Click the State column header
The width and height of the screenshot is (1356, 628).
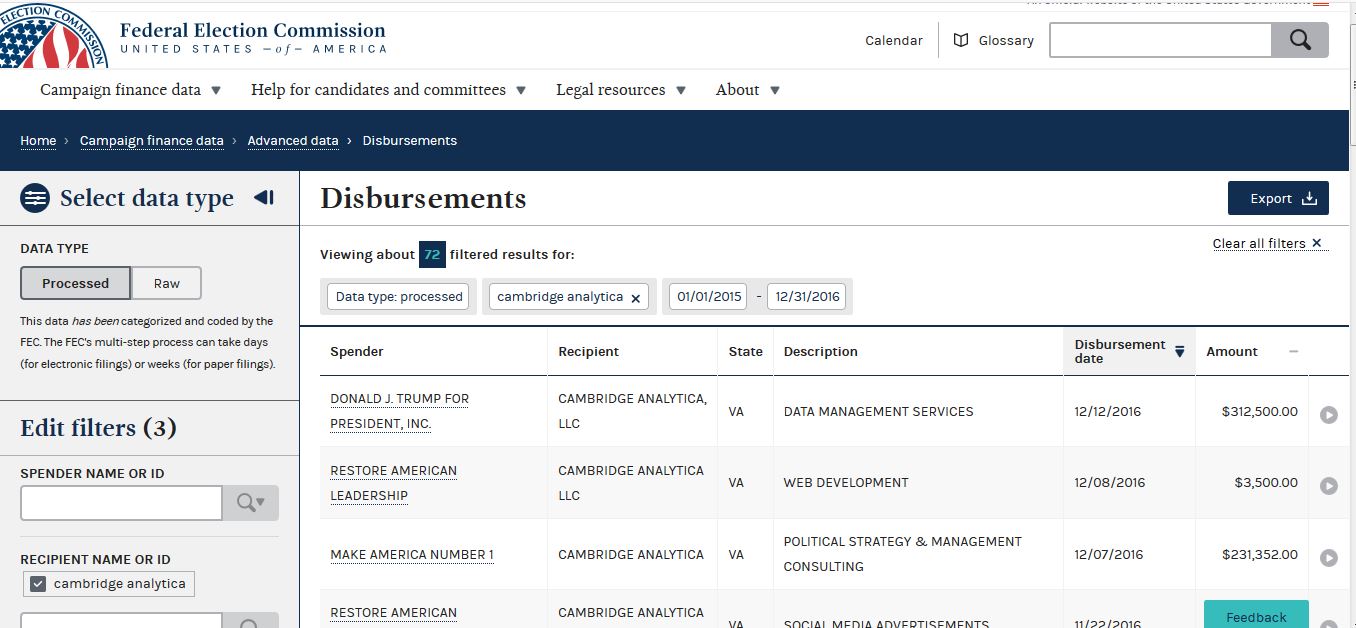[746, 352]
